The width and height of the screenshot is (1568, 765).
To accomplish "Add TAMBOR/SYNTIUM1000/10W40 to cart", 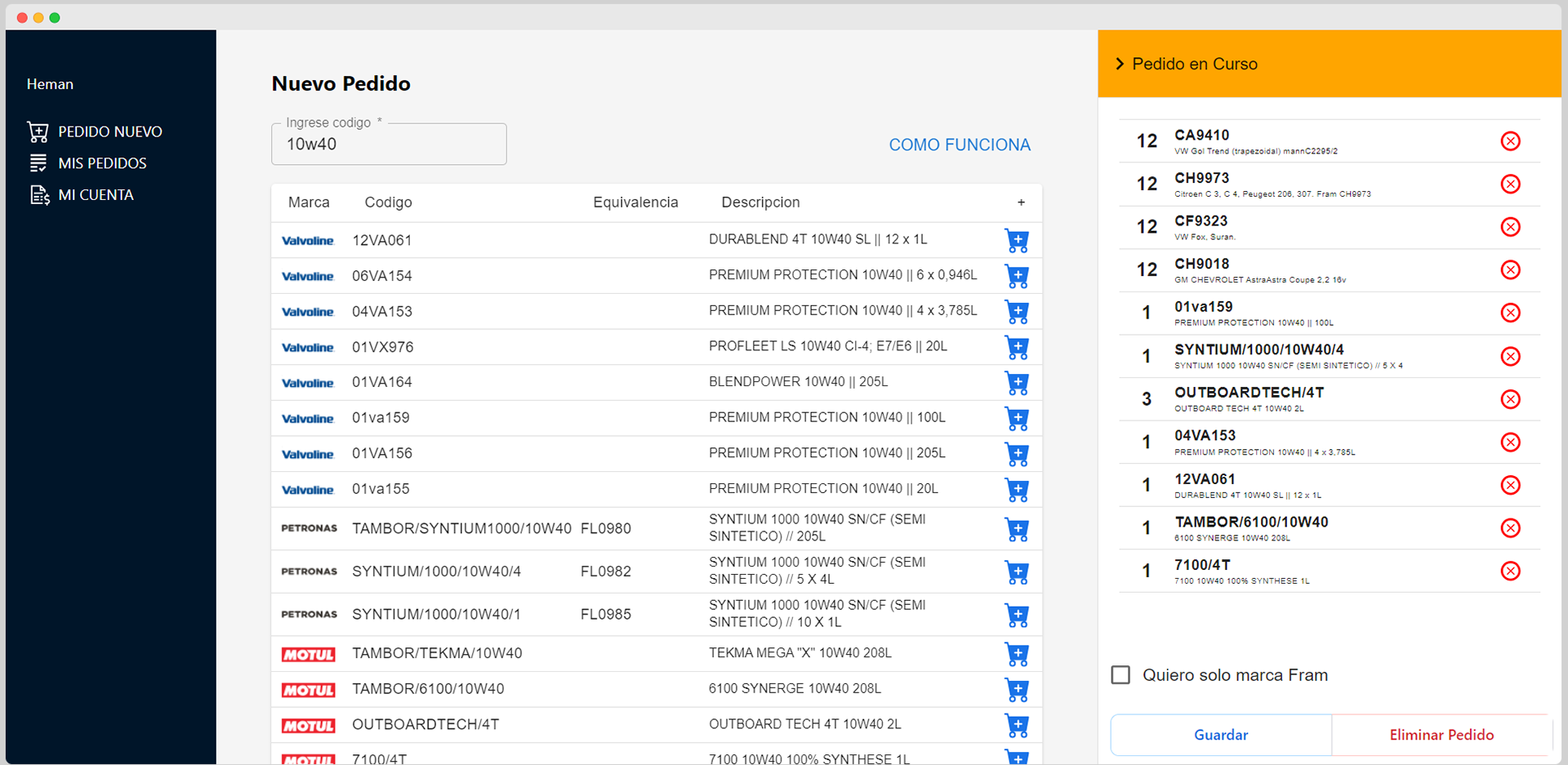I will pos(1017,529).
